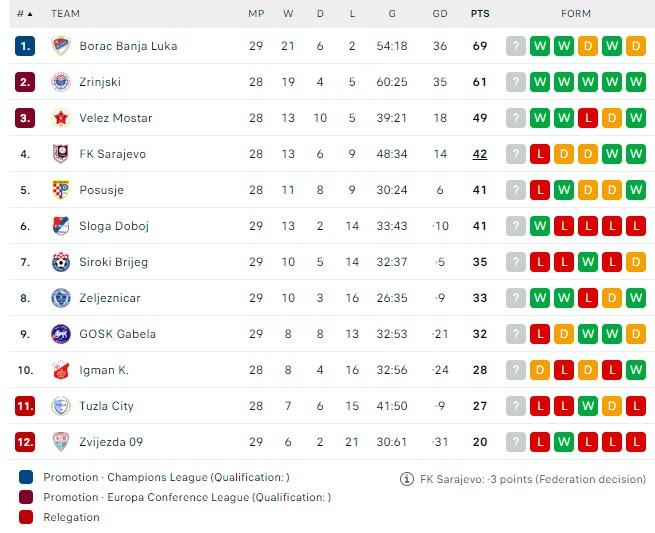This screenshot has width=655, height=533.
Task: Click the FK Sarajevo club badge
Action: click(60, 154)
